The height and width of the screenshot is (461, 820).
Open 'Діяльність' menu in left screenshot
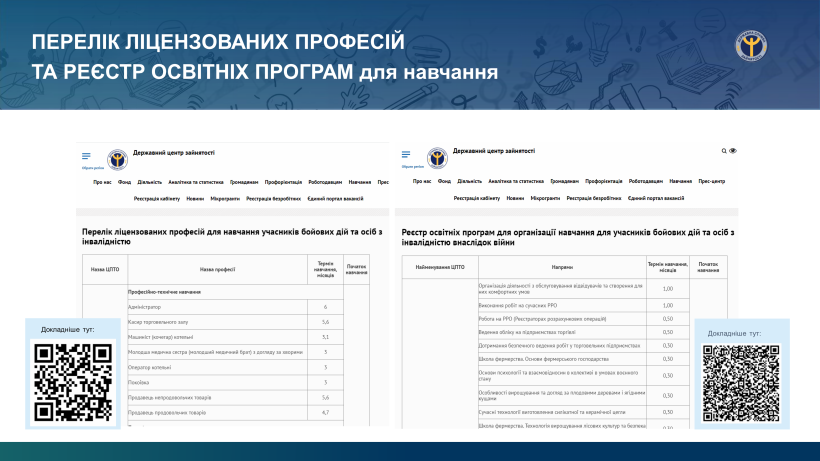pyautogui.click(x=150, y=182)
